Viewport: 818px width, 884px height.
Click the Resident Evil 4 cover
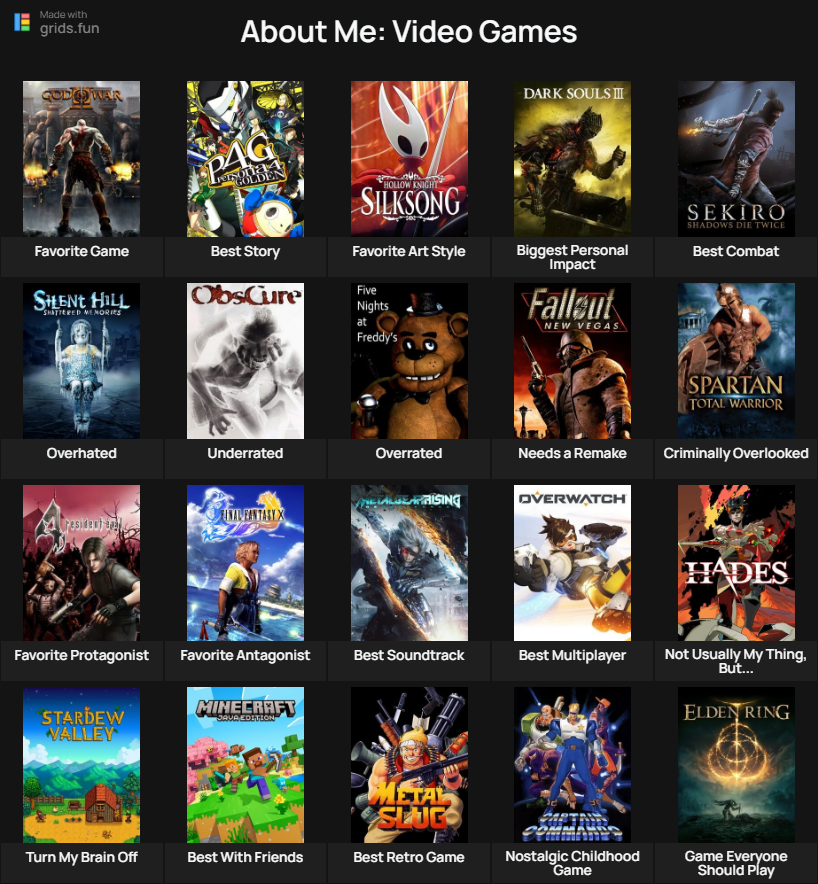81,563
